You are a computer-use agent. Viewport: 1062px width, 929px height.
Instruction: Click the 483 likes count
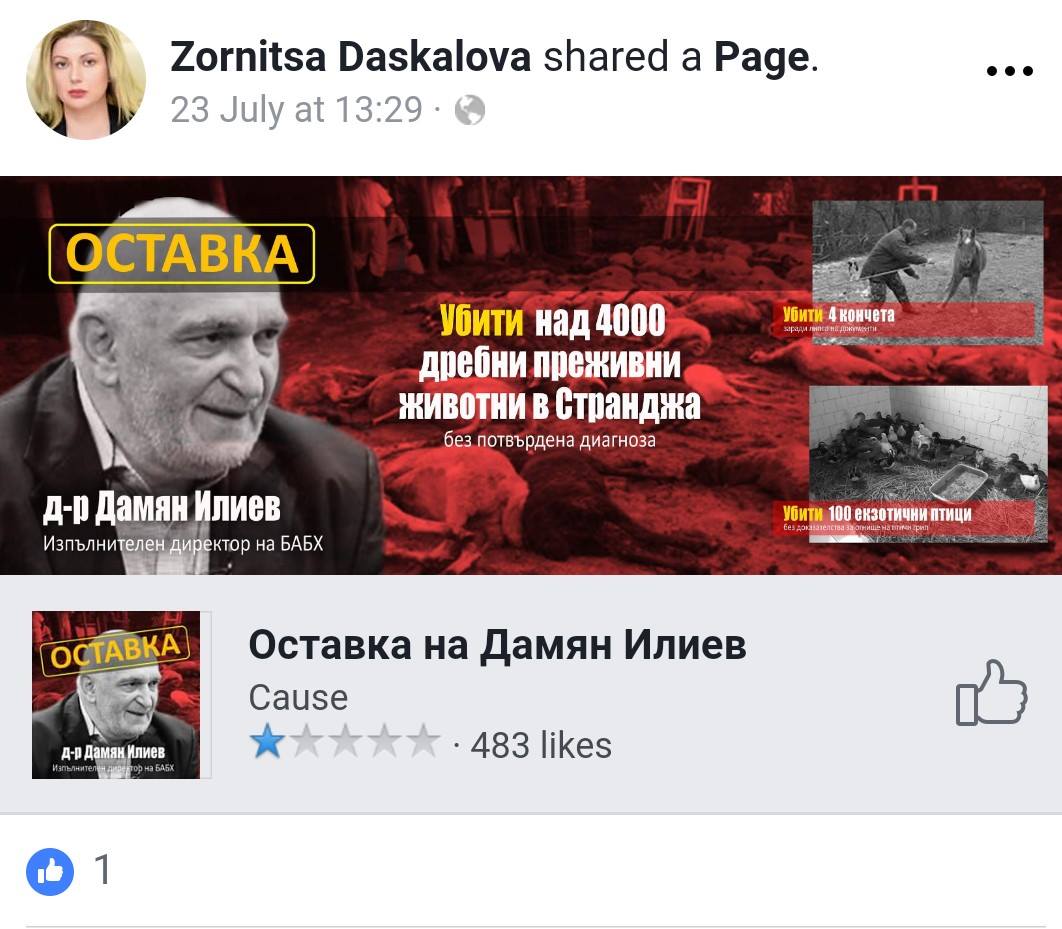point(541,746)
